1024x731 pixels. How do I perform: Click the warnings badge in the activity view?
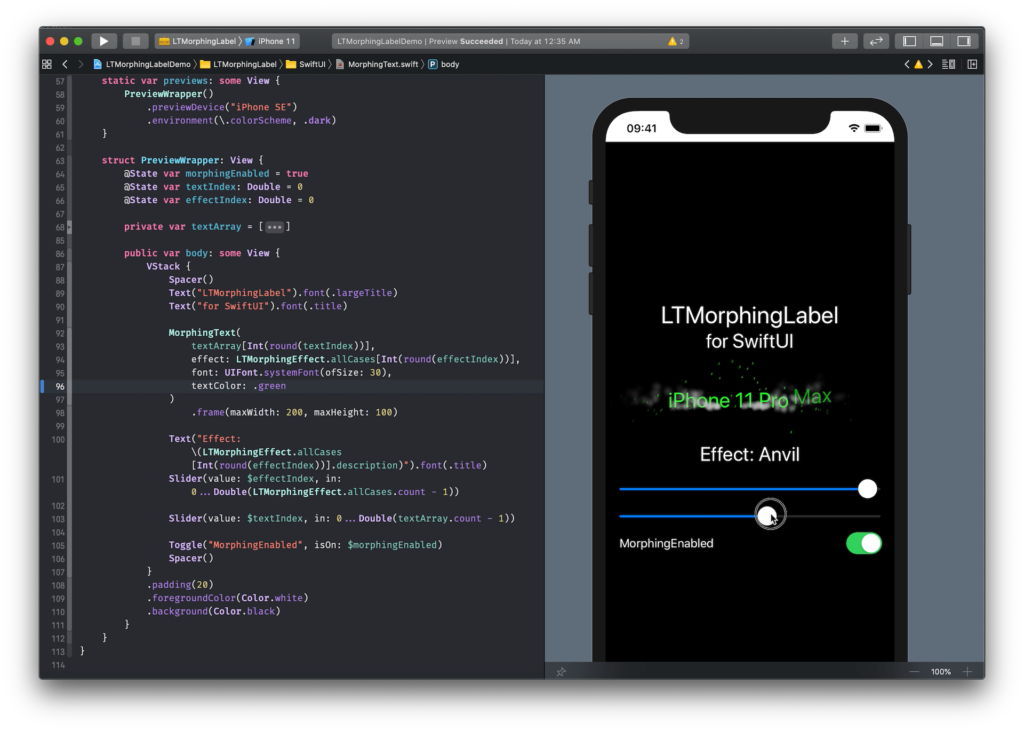[674, 41]
